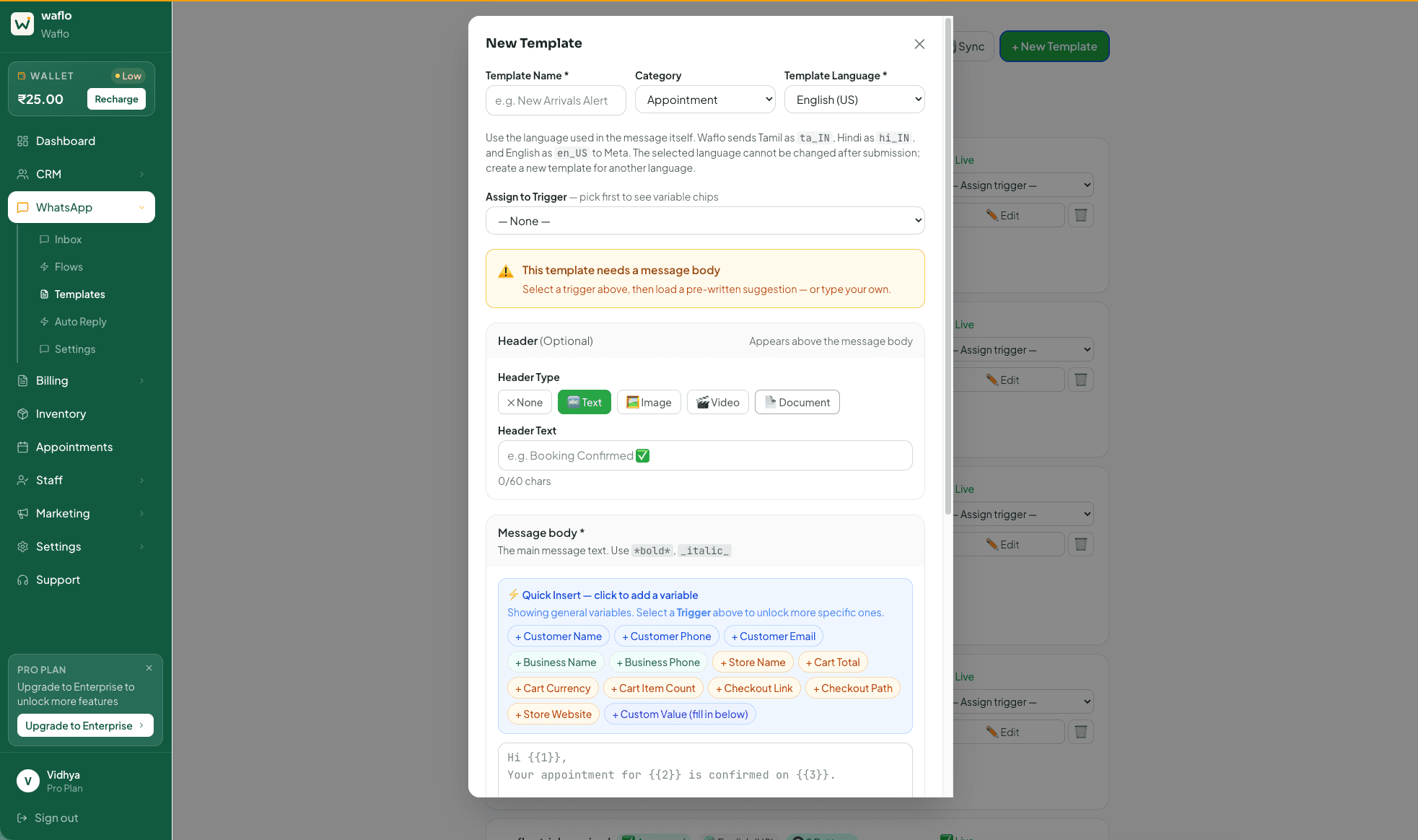The image size is (1418, 840).
Task: Click Sign out
Action: pos(48,818)
